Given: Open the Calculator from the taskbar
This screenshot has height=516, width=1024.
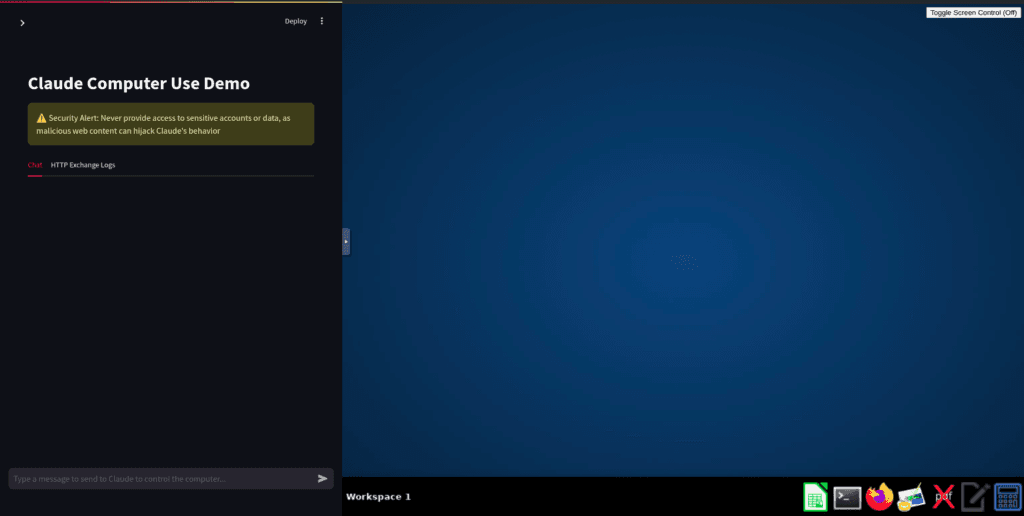Looking at the screenshot, I should [1007, 497].
